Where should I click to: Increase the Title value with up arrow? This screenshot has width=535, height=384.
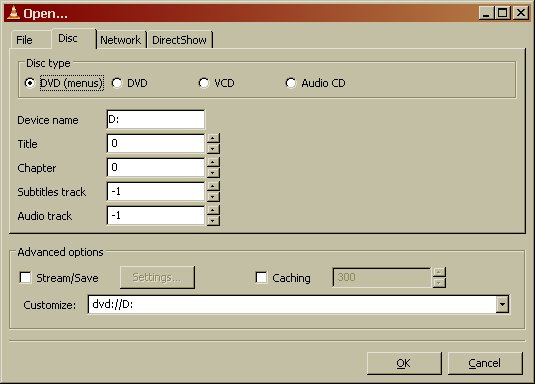[x=213, y=139]
